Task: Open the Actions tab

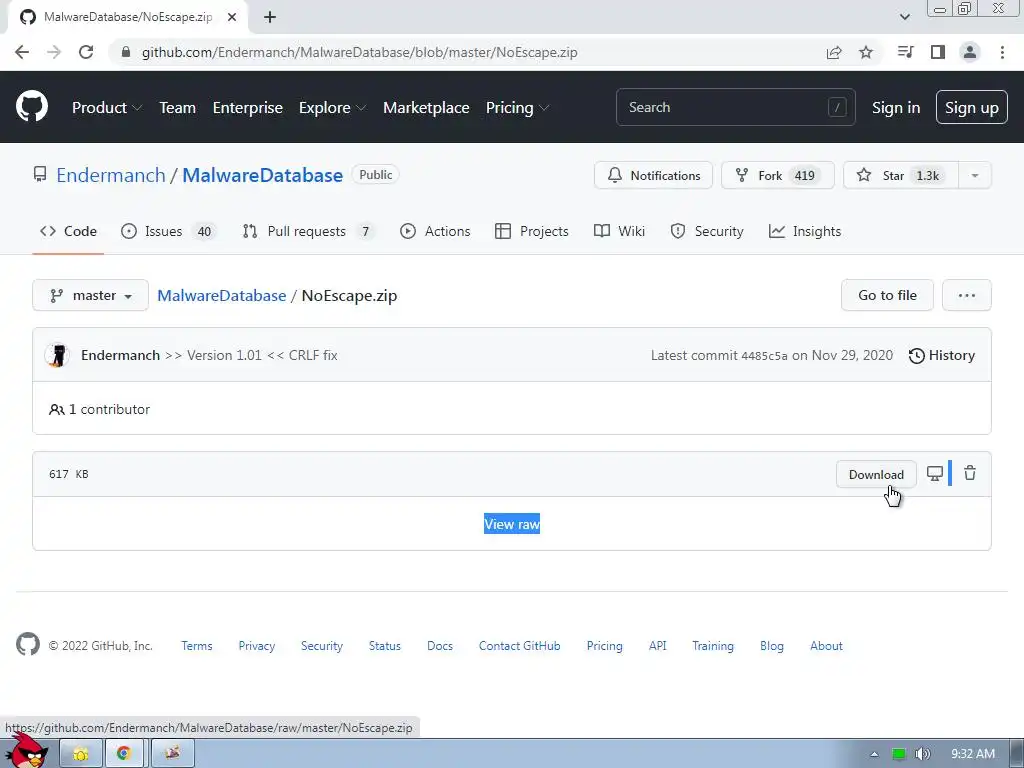Action: tap(435, 231)
